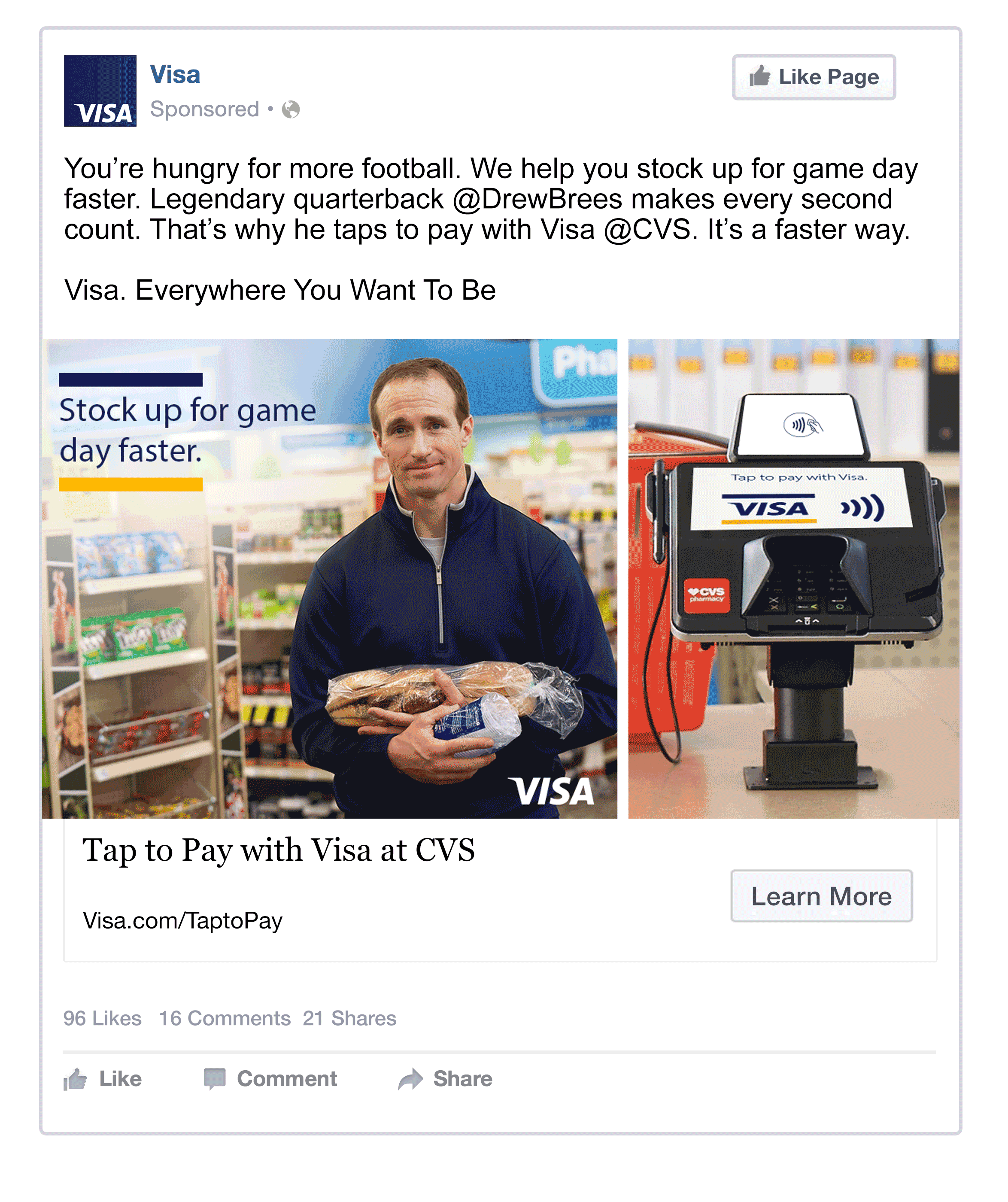Click the Like Page button
The height and width of the screenshot is (1202, 1008).
(x=814, y=77)
